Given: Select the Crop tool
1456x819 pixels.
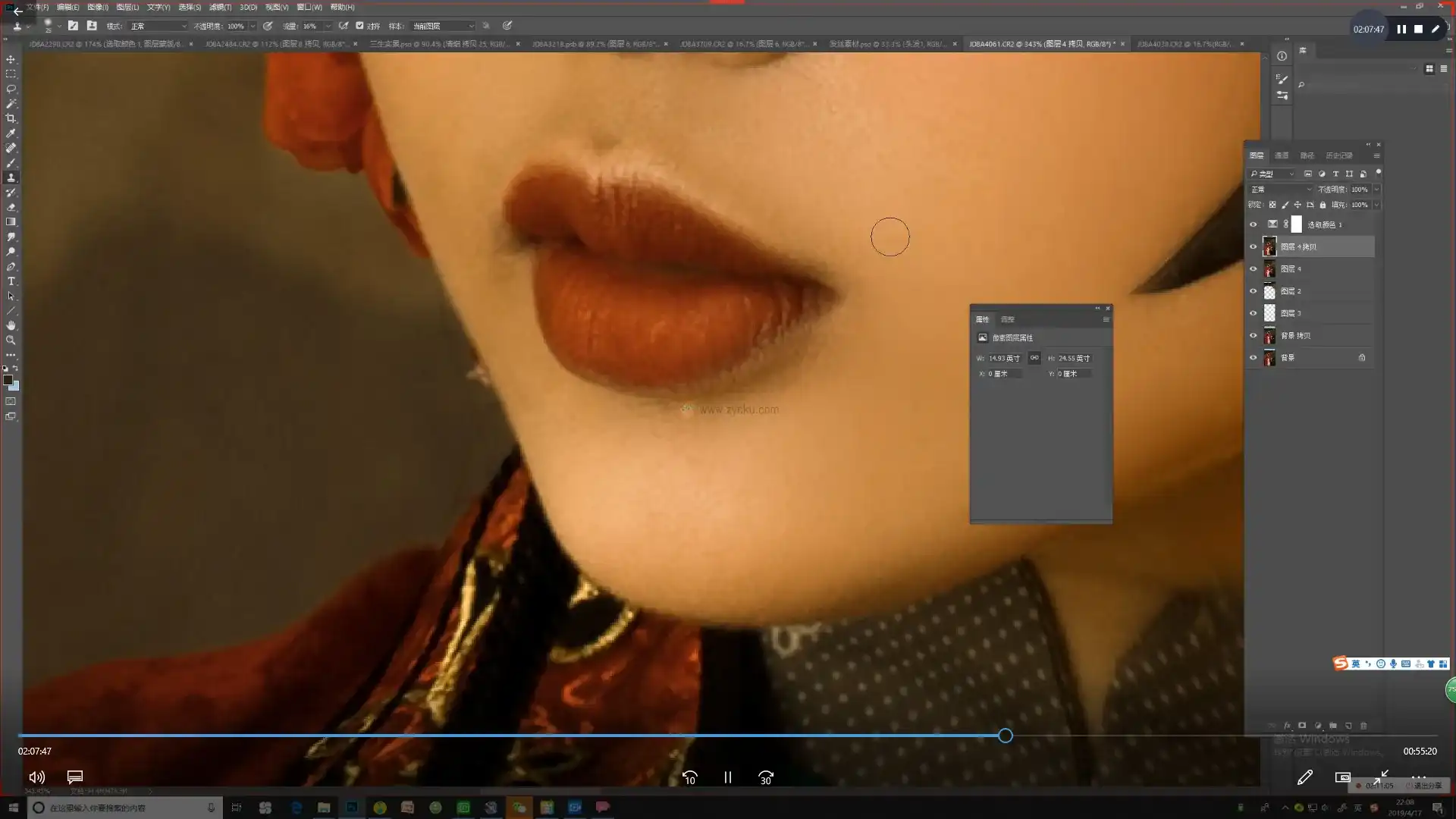Looking at the screenshot, I should pos(11,118).
